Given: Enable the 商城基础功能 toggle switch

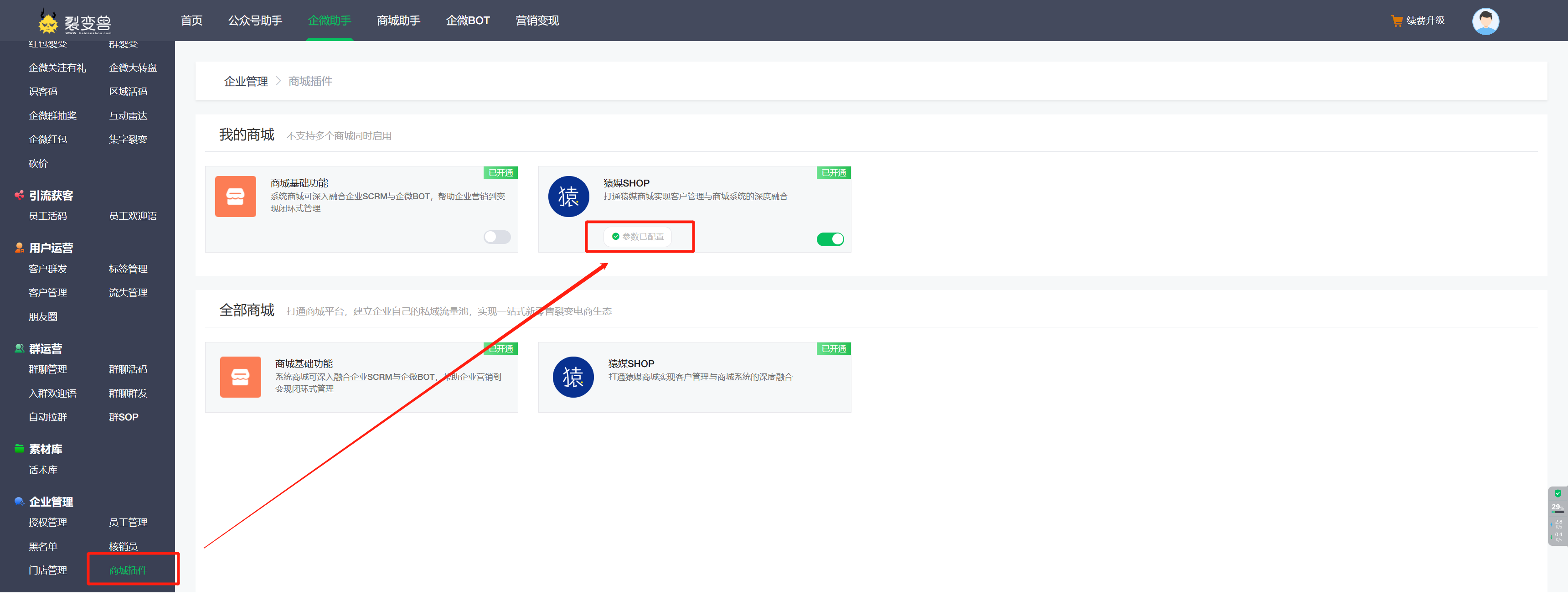Looking at the screenshot, I should coord(497,237).
